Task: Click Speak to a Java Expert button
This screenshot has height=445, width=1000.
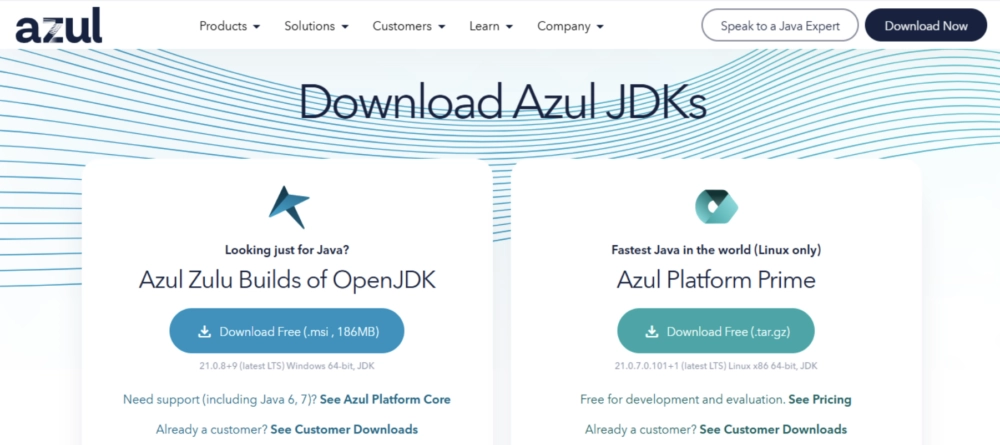Action: (780, 26)
